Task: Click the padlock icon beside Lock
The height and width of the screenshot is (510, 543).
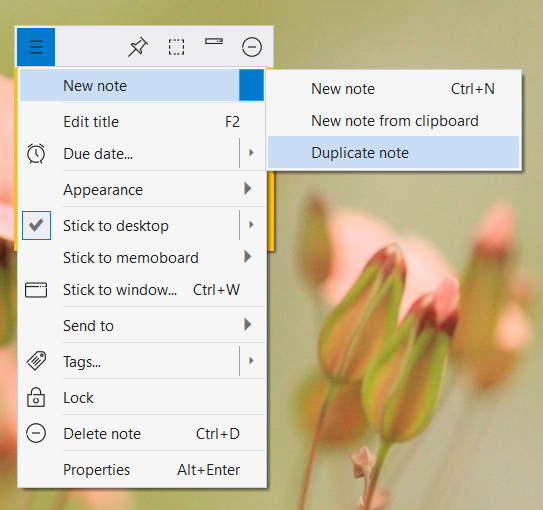Action: 36,397
